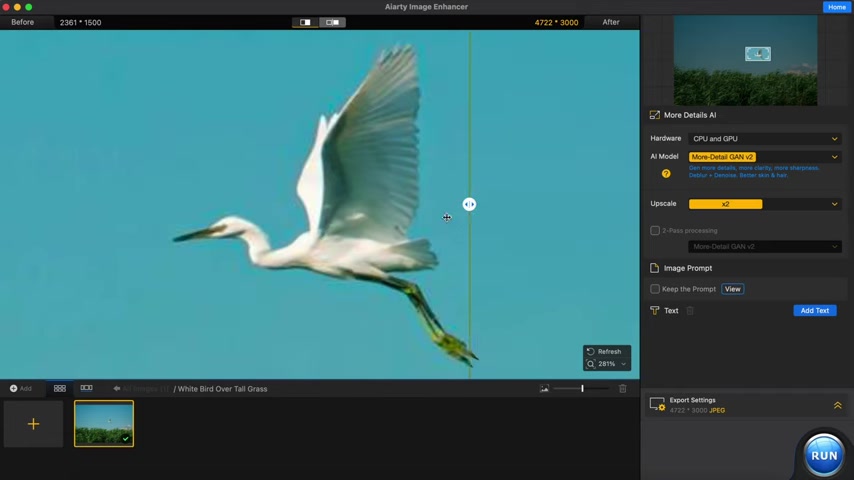This screenshot has width=854, height=480.
Task: Open the 2-Pass model dropdown
Action: 765,246
